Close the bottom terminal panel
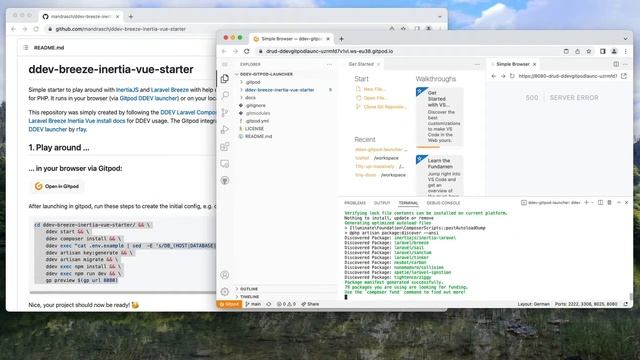Screen dimensions: 640x360 pyautogui.click(x=627, y=202)
